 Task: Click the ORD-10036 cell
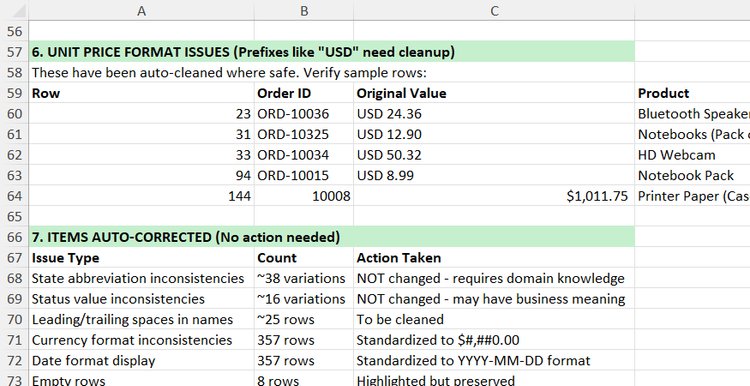304,114
